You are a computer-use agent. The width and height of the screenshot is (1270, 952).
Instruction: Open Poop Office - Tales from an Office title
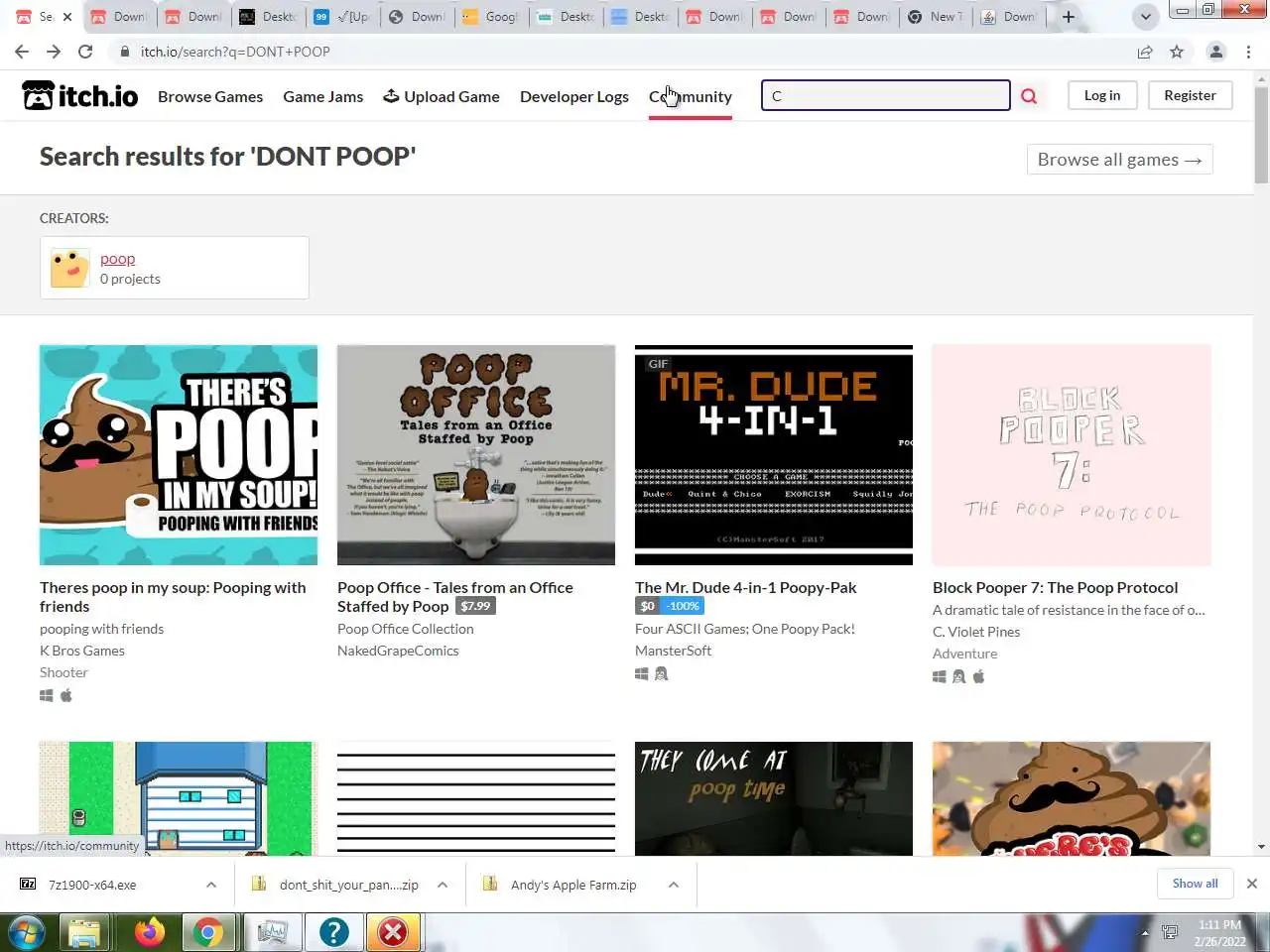coord(454,597)
